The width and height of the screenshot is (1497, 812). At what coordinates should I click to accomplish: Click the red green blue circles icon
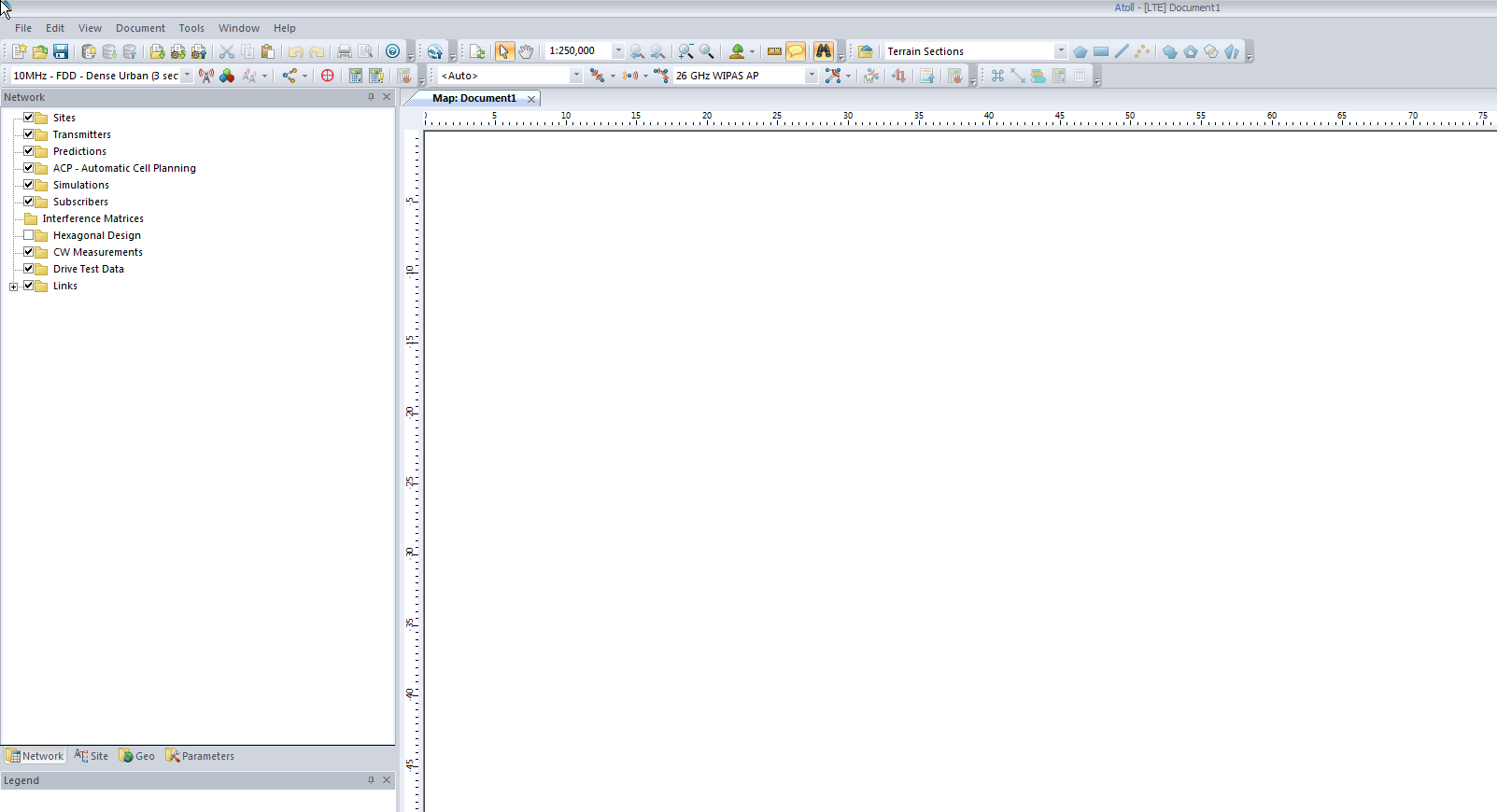coord(227,76)
